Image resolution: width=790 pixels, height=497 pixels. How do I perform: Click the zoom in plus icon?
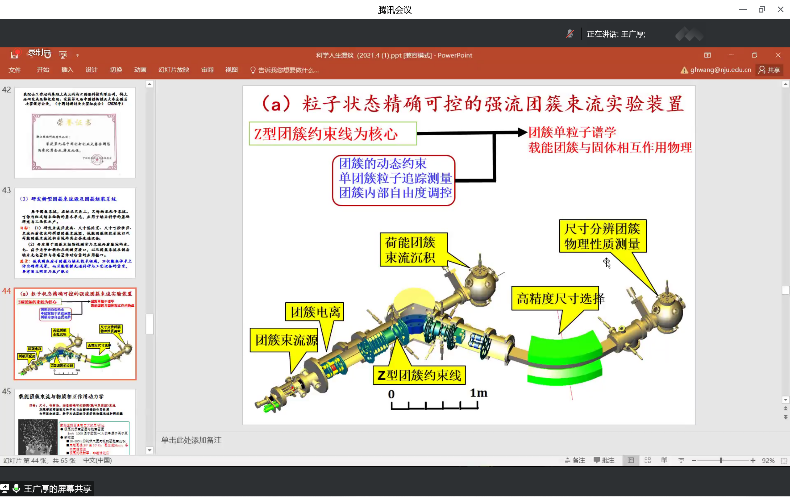753,460
